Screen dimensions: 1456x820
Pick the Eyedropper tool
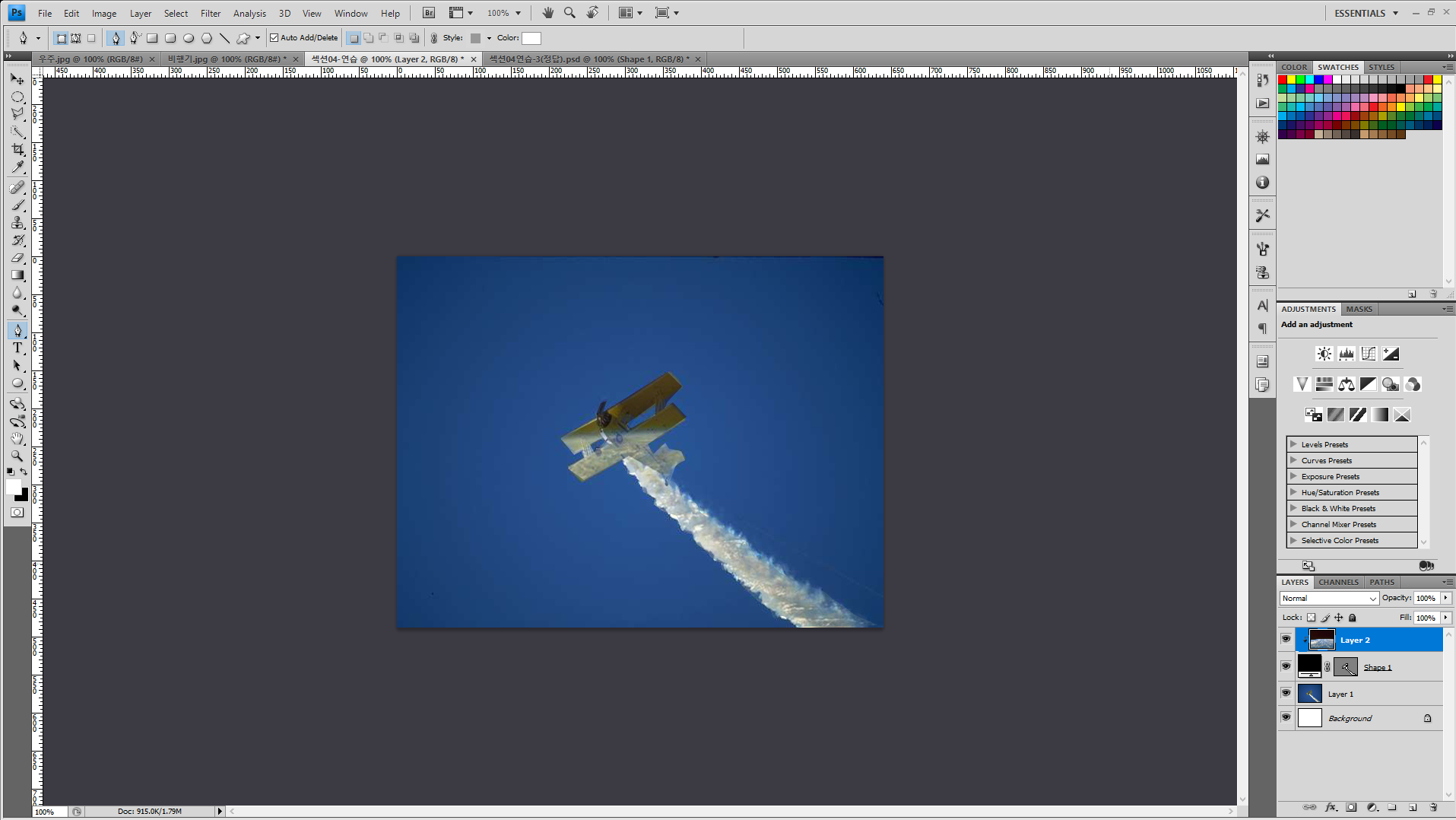pos(17,167)
